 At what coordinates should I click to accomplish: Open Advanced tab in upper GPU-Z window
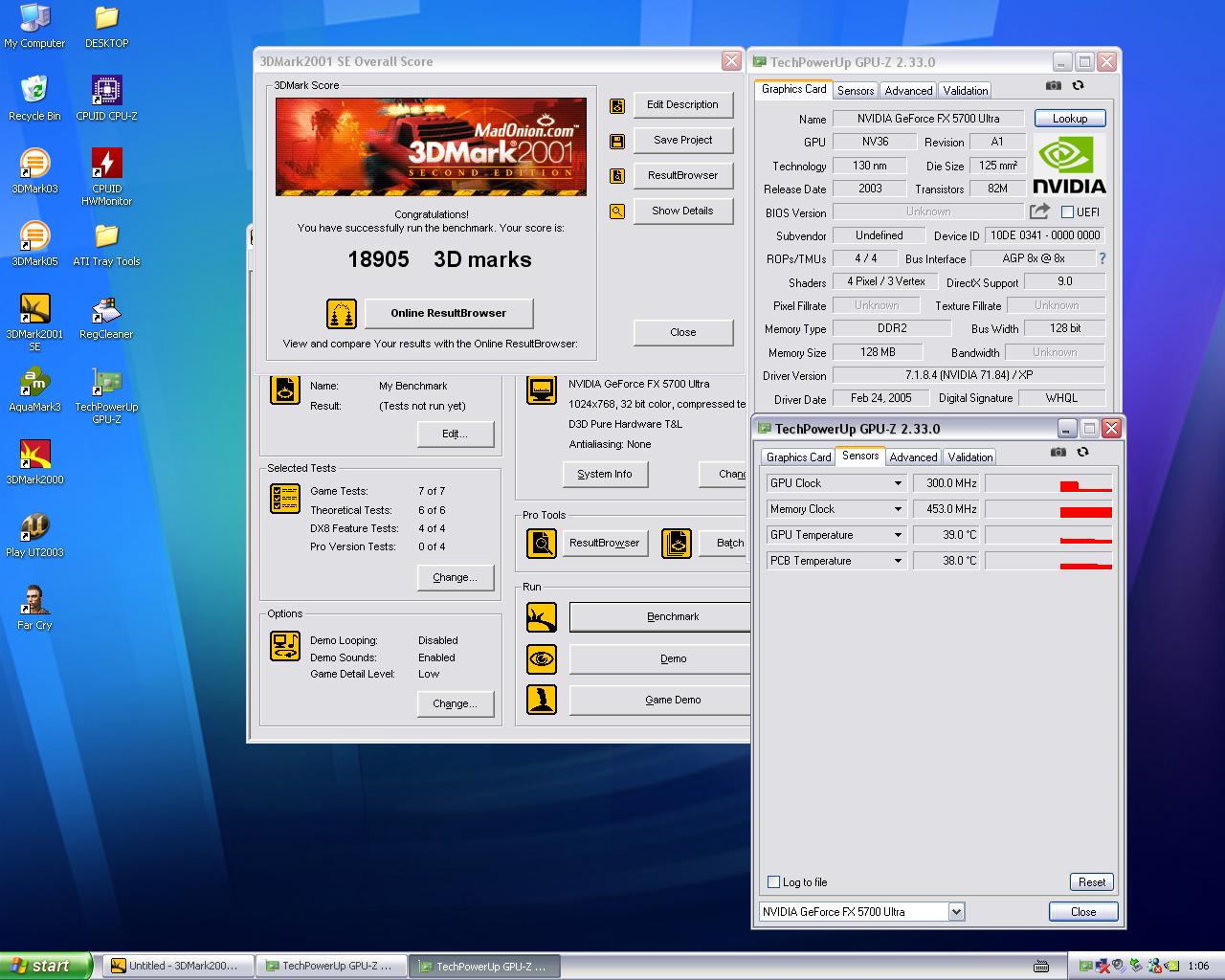[908, 91]
